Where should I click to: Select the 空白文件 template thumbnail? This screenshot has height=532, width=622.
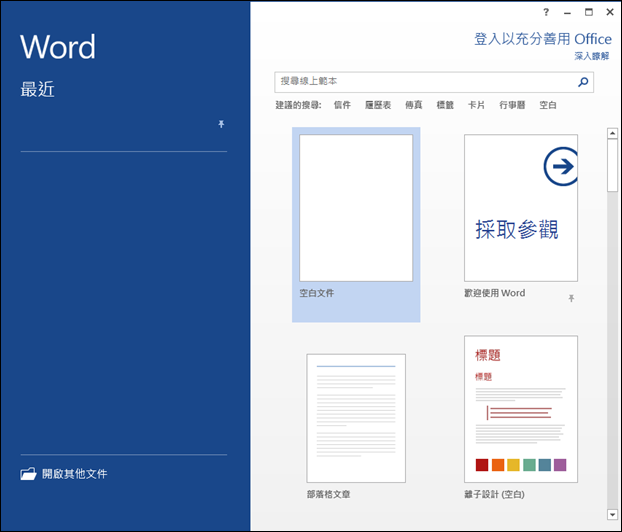[x=356, y=208]
